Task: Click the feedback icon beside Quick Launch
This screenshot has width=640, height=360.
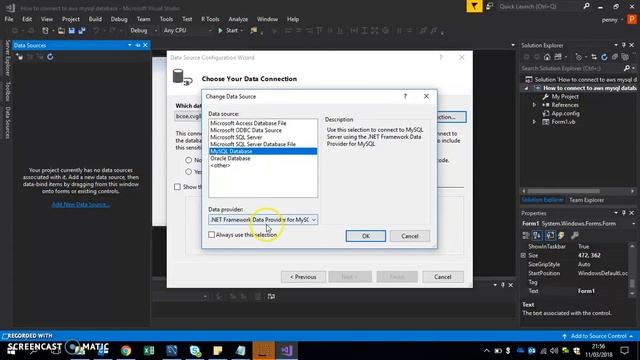Action: (x=489, y=6)
